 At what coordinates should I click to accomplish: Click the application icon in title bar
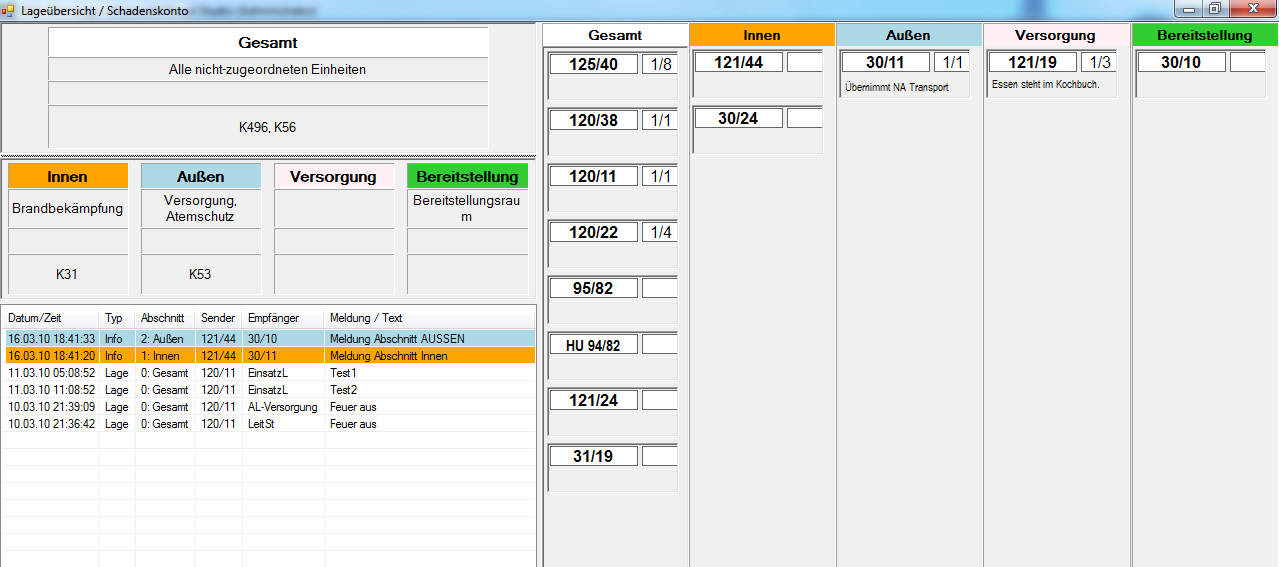coord(9,9)
